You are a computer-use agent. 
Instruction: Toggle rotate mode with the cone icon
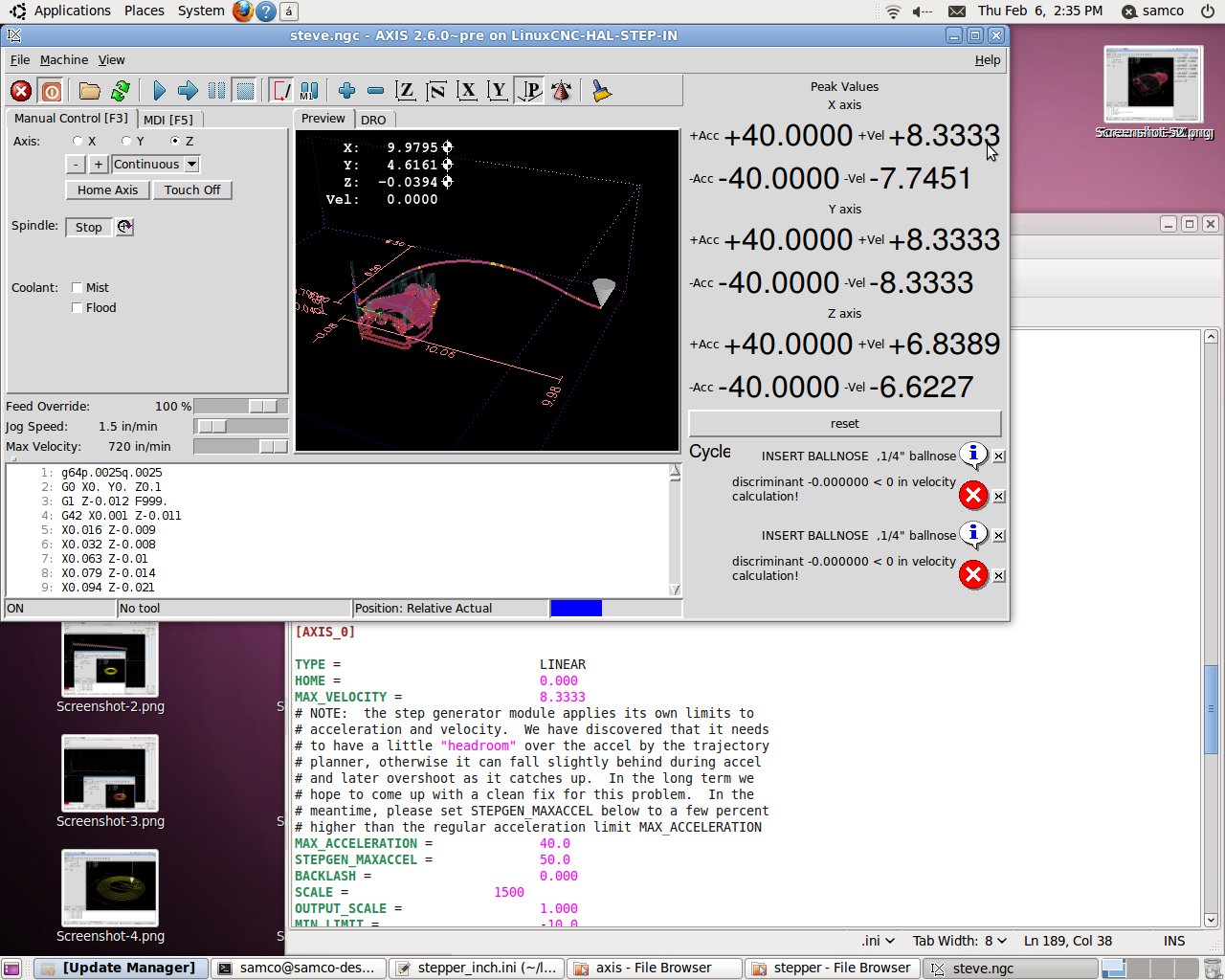coord(562,91)
